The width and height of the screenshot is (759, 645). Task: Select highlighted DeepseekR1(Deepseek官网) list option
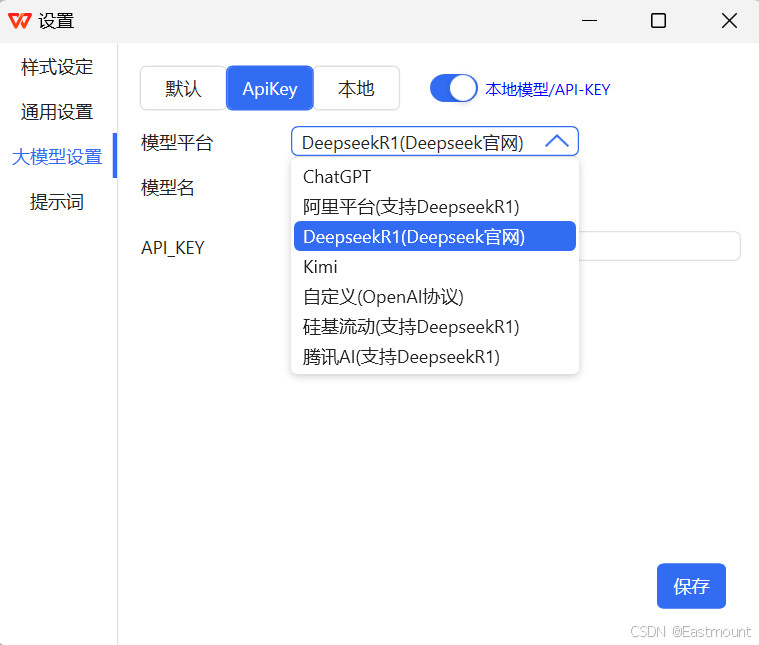coord(435,236)
